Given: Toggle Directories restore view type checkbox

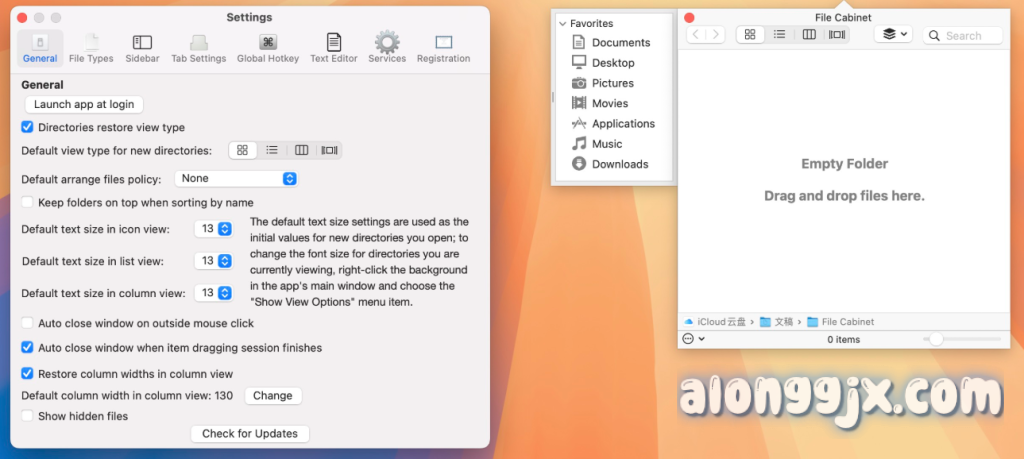Looking at the screenshot, I should [x=27, y=127].
